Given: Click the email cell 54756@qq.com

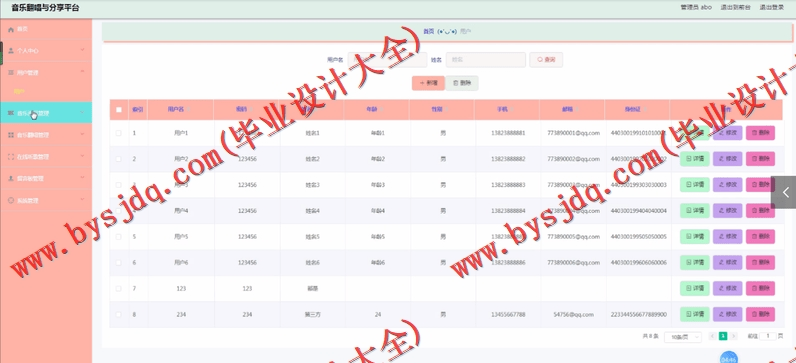Looking at the screenshot, I should (573, 315).
